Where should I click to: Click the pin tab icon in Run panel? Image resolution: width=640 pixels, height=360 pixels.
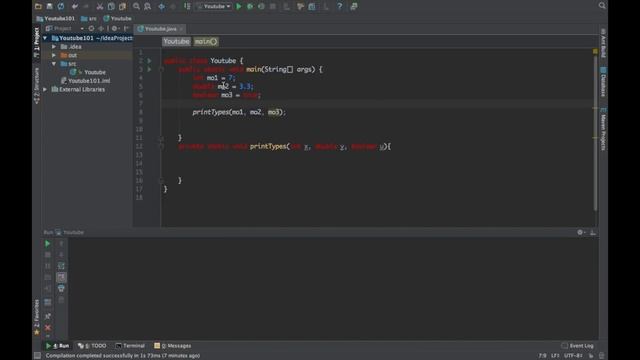pos(48,316)
